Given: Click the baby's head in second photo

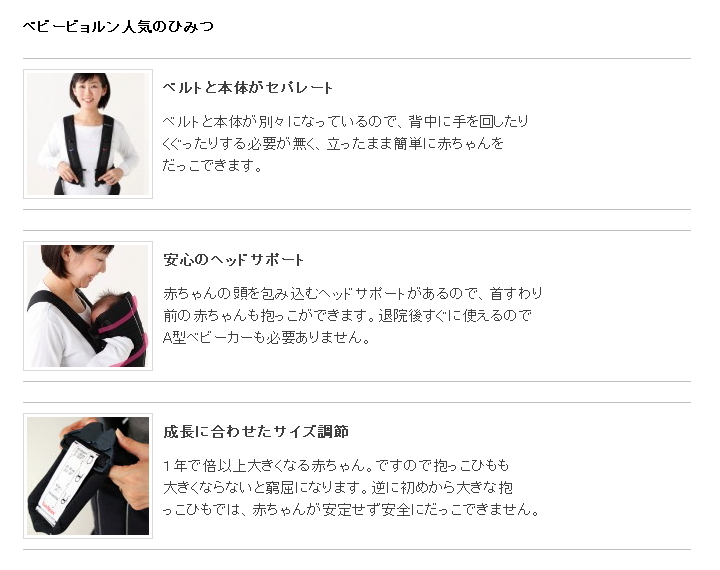Looking at the screenshot, I should coord(107,305).
